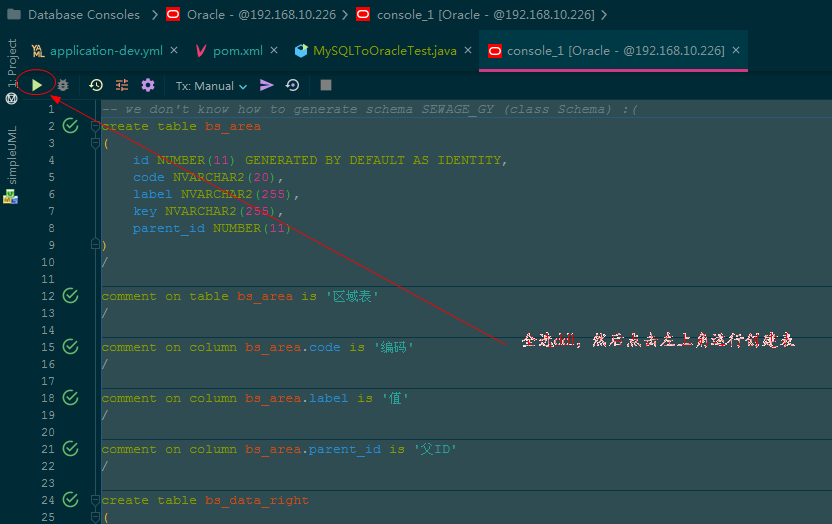Click the label NVARCHAR2(255) column line
The width and height of the screenshot is (832, 524).
click(215, 194)
